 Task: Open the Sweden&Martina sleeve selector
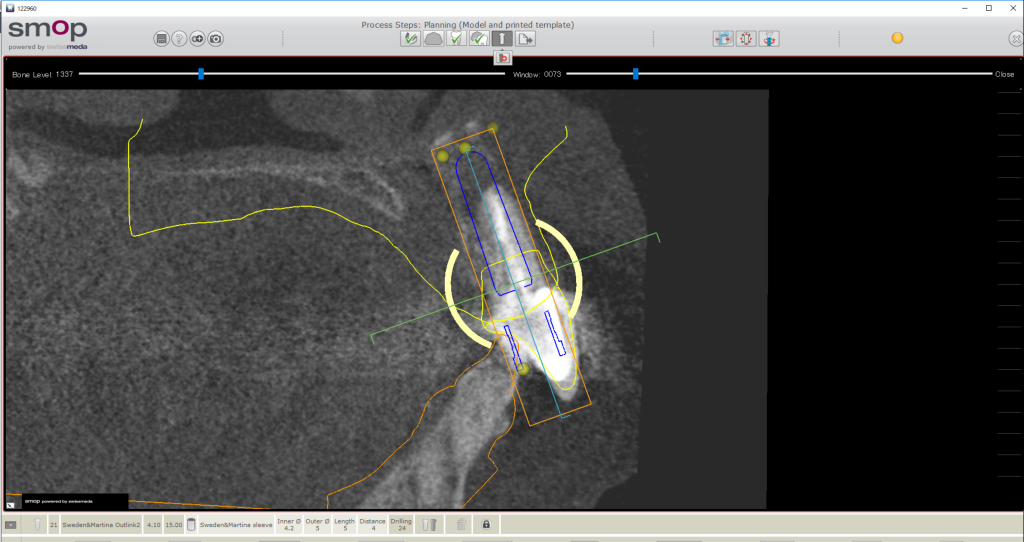point(235,524)
